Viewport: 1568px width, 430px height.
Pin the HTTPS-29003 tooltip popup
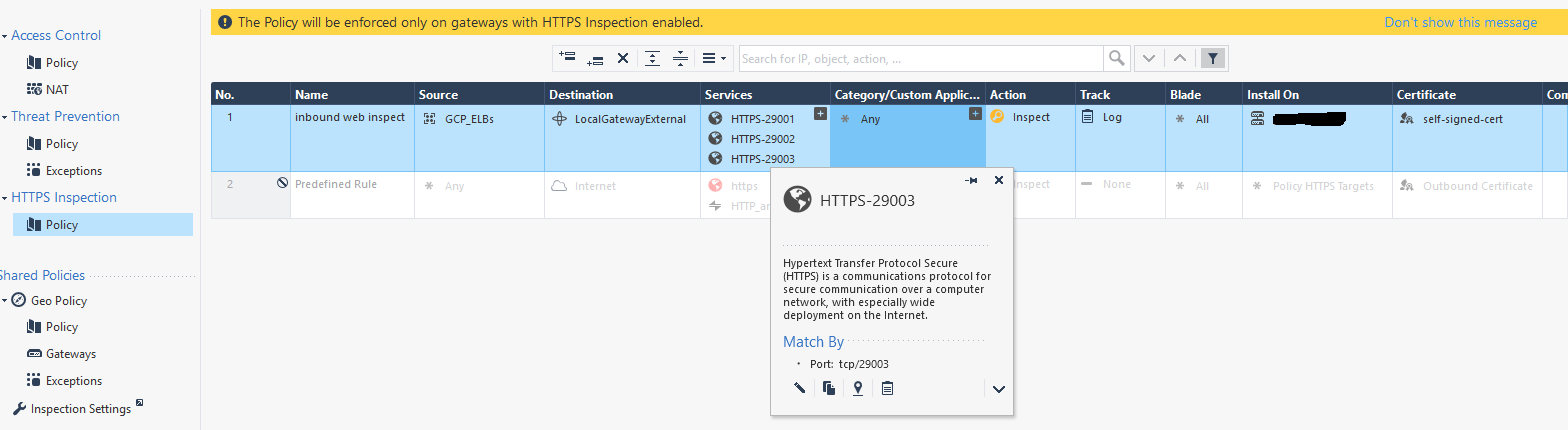(x=971, y=180)
